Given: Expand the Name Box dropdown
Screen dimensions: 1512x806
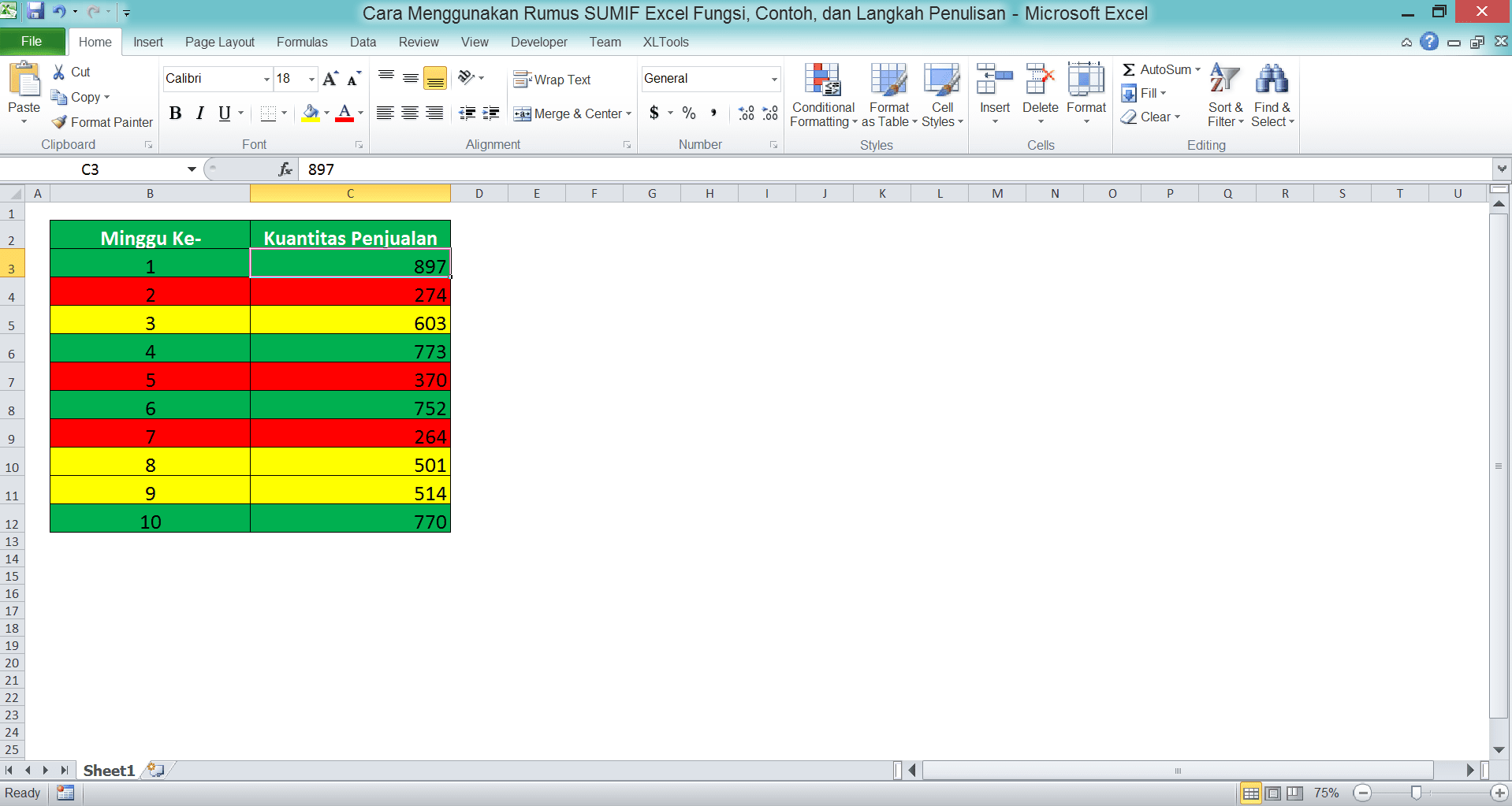Looking at the screenshot, I should pyautogui.click(x=192, y=169).
